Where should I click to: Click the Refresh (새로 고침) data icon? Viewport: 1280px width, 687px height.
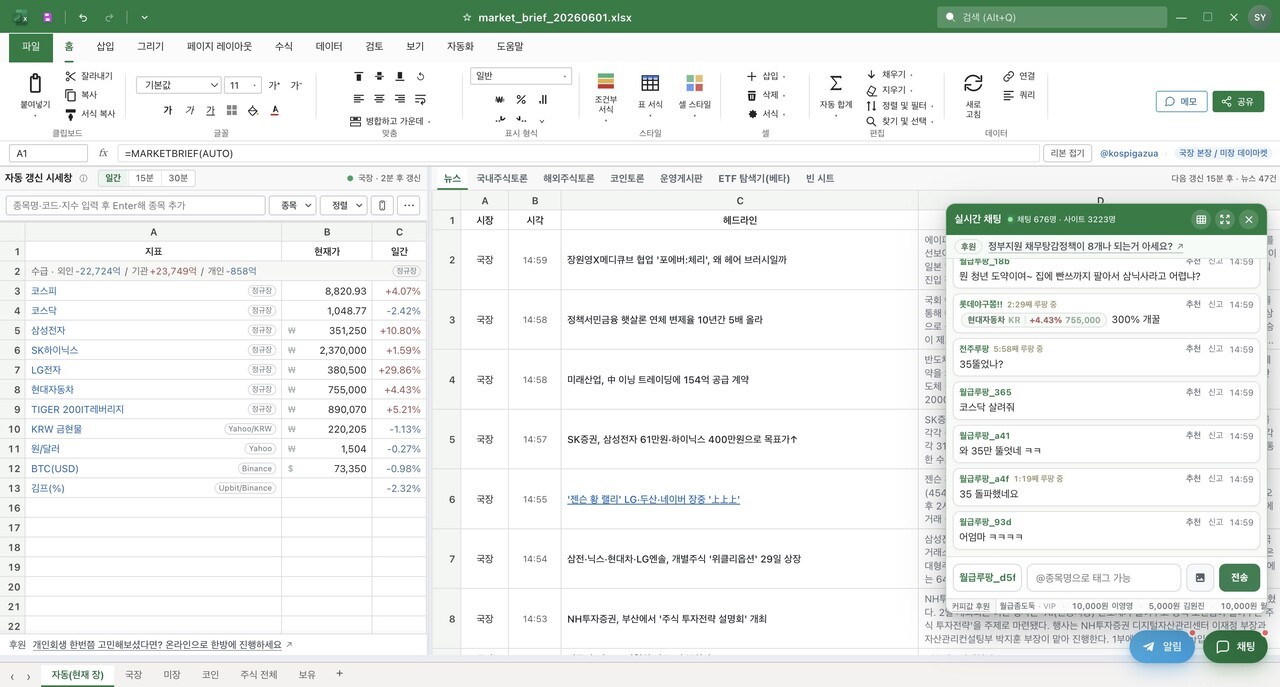coord(973,83)
